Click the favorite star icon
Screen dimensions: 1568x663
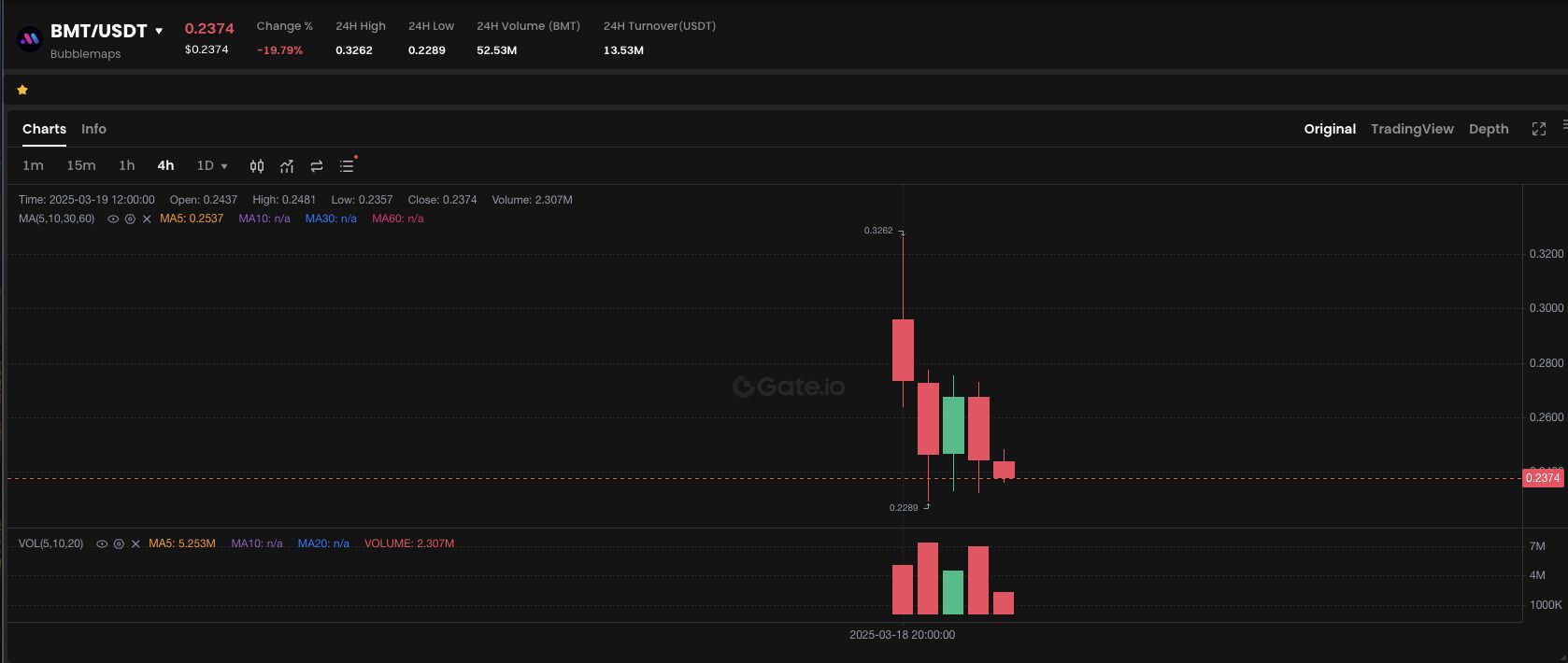22,90
